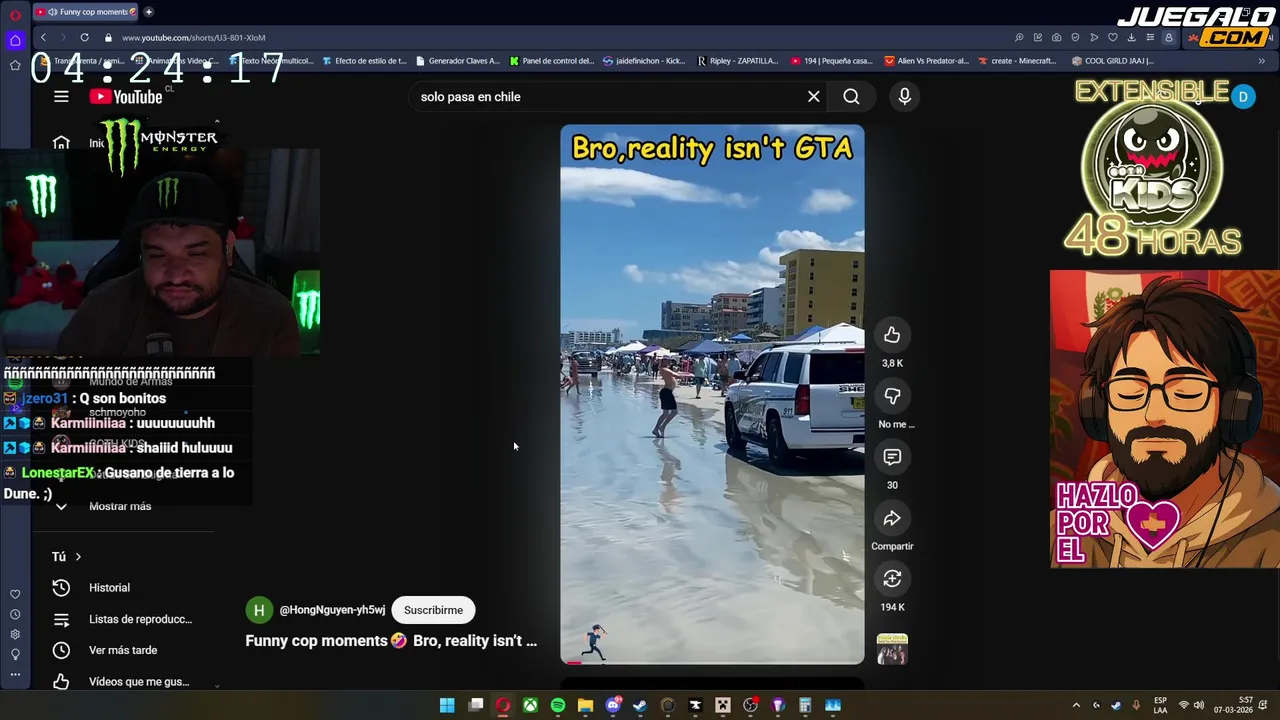Screen dimensions: 1280x720
Task: Open 'Panel de control del...' bookmark
Action: [551, 61]
